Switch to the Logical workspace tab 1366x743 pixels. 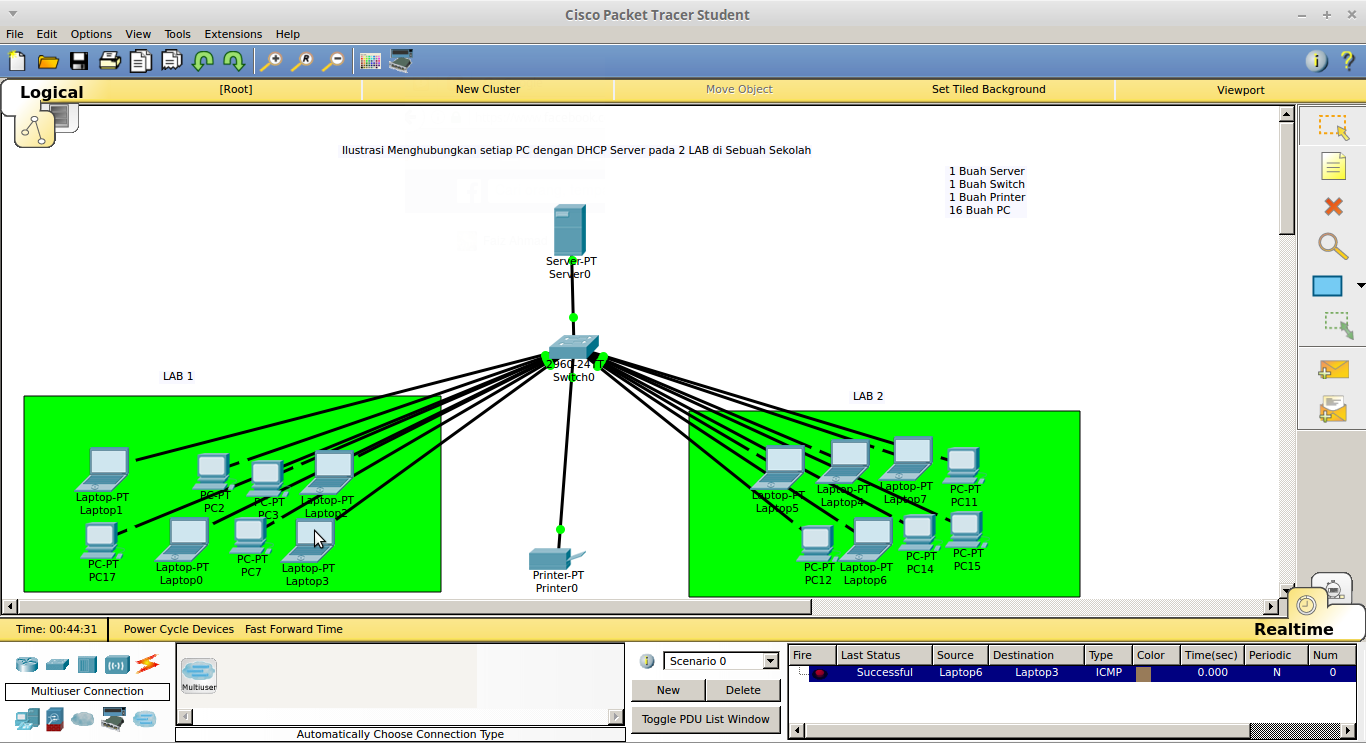click(x=51, y=91)
